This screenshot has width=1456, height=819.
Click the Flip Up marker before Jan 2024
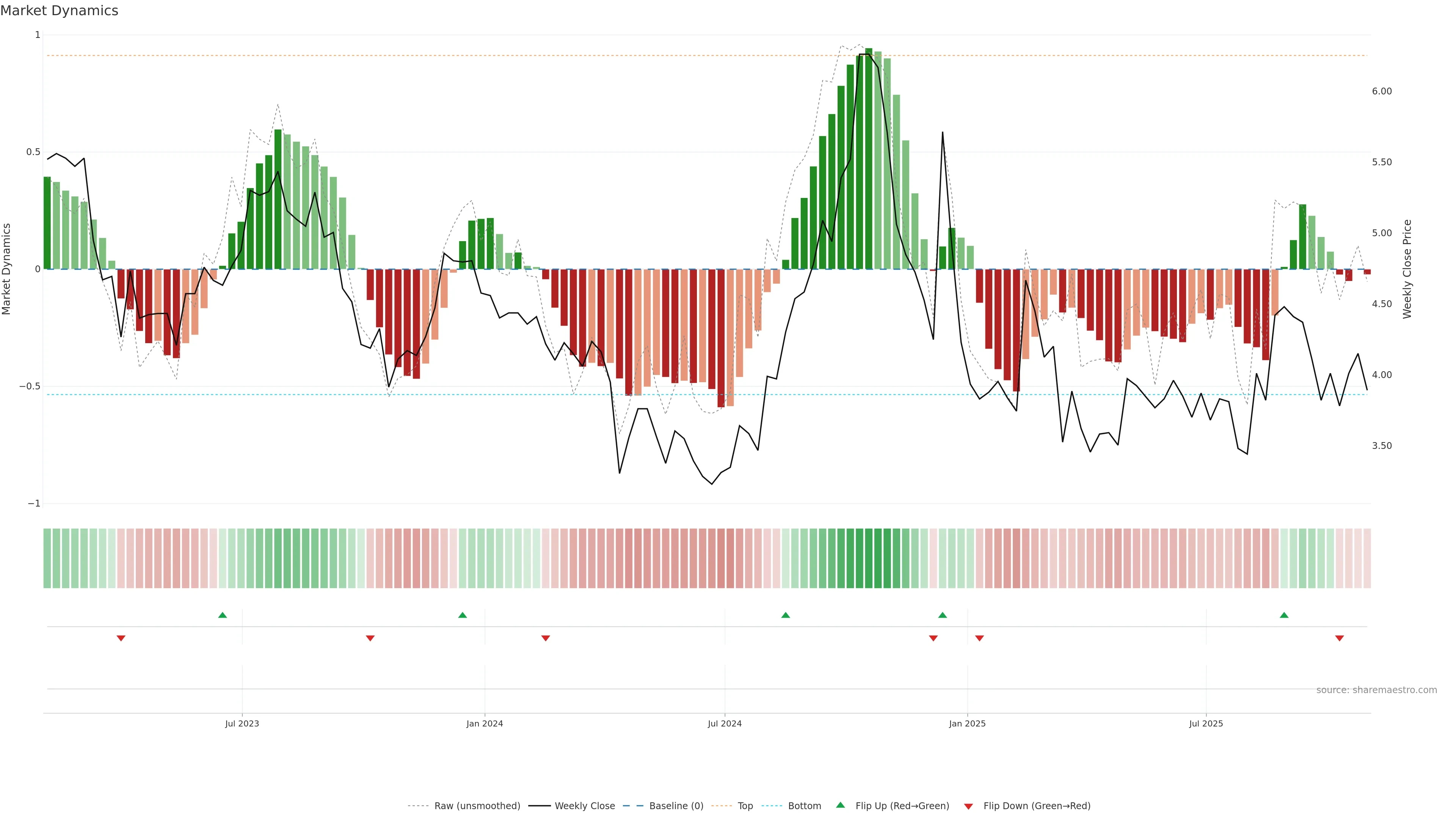pyautogui.click(x=462, y=615)
